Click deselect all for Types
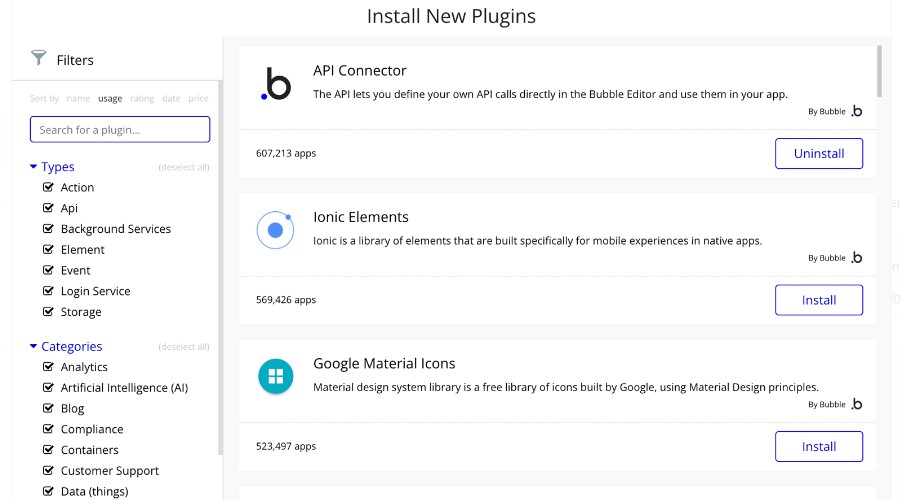900x500 pixels. coord(184,167)
